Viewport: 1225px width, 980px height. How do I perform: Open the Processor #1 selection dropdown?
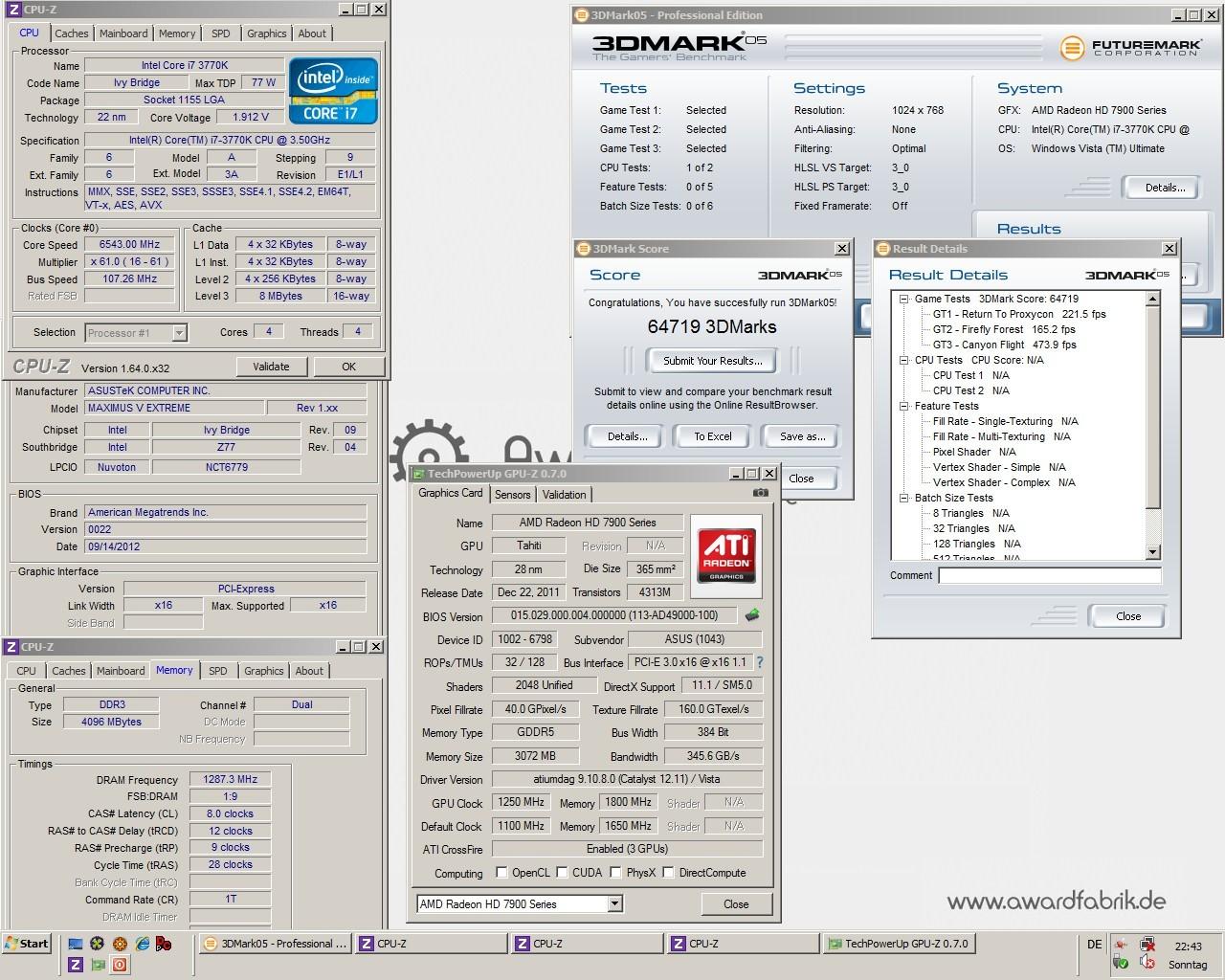click(179, 333)
